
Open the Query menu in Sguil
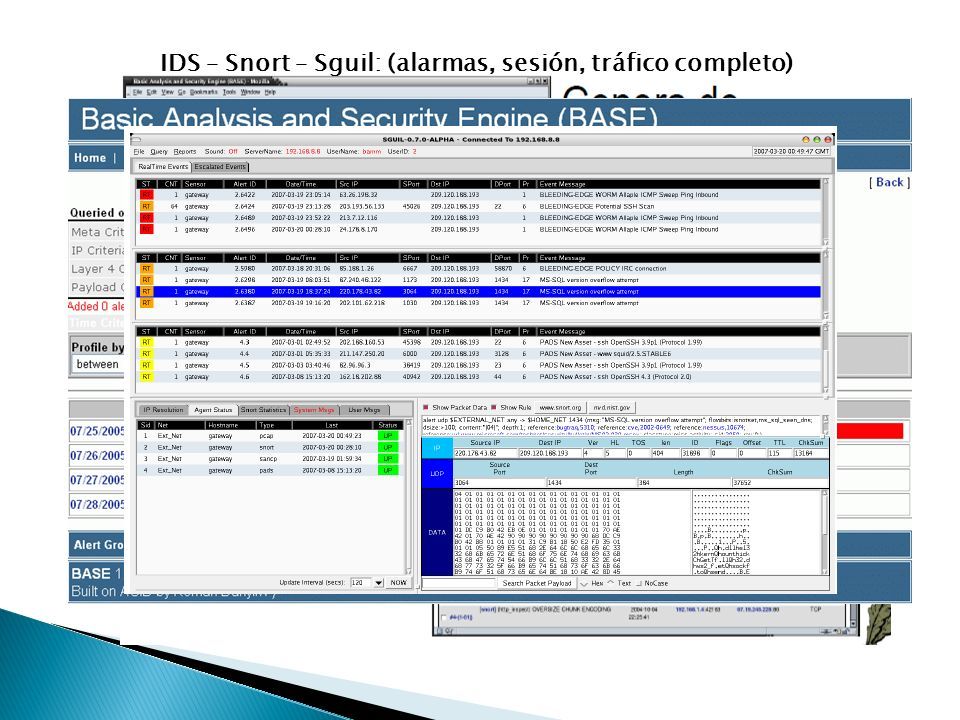tap(159, 151)
